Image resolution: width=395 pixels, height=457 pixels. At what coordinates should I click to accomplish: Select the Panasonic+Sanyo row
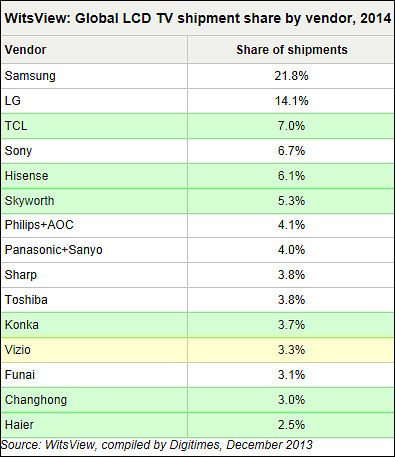[x=197, y=250]
